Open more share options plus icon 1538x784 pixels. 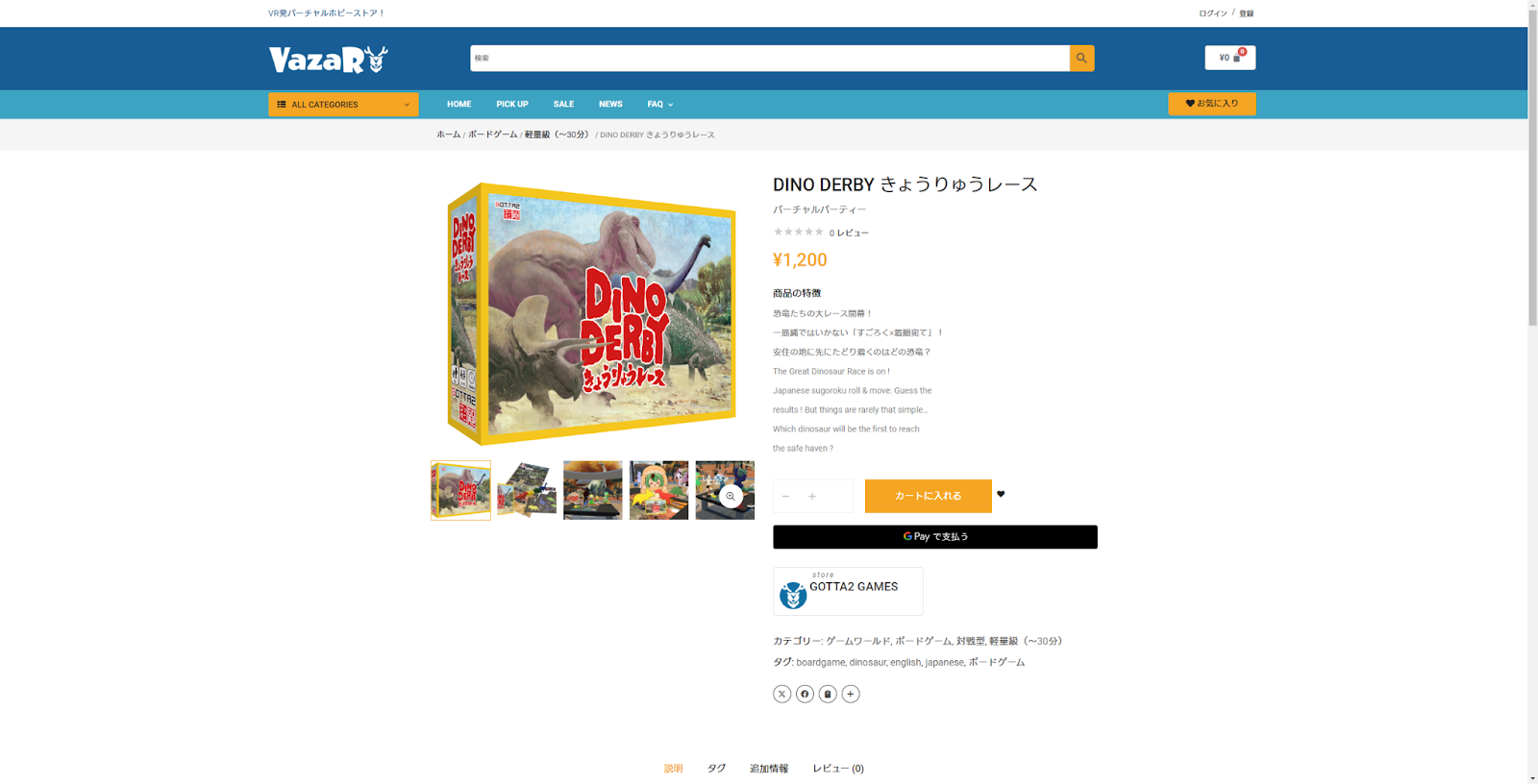tap(851, 694)
